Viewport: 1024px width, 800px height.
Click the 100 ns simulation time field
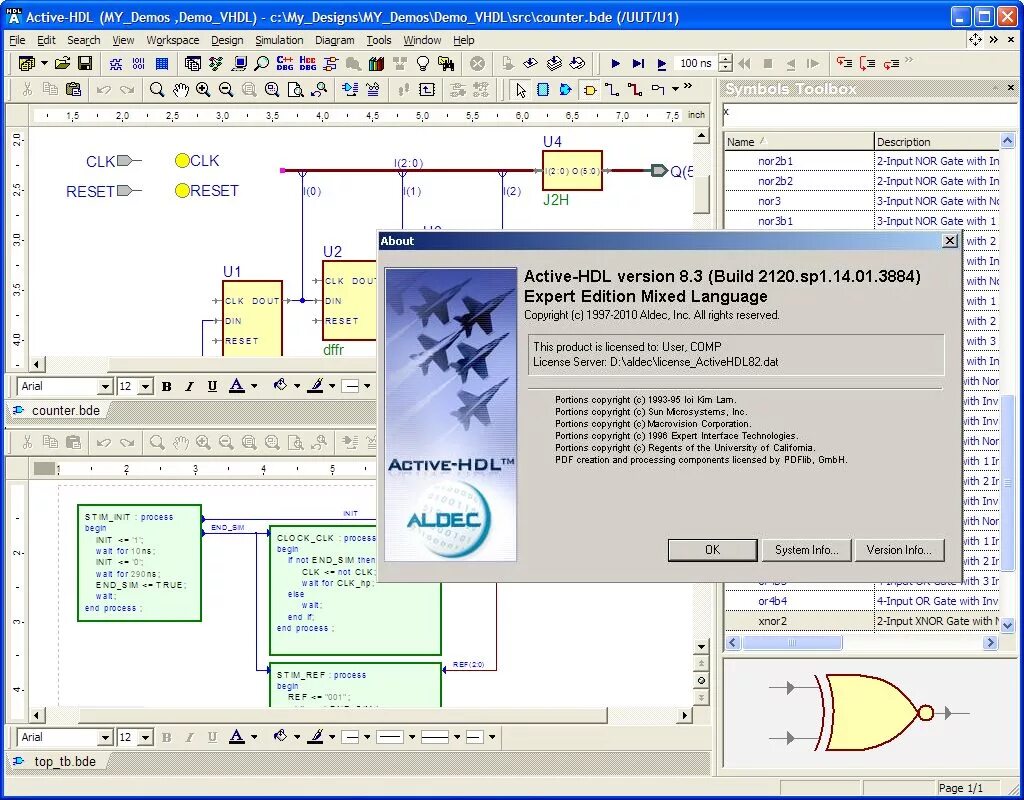695,63
